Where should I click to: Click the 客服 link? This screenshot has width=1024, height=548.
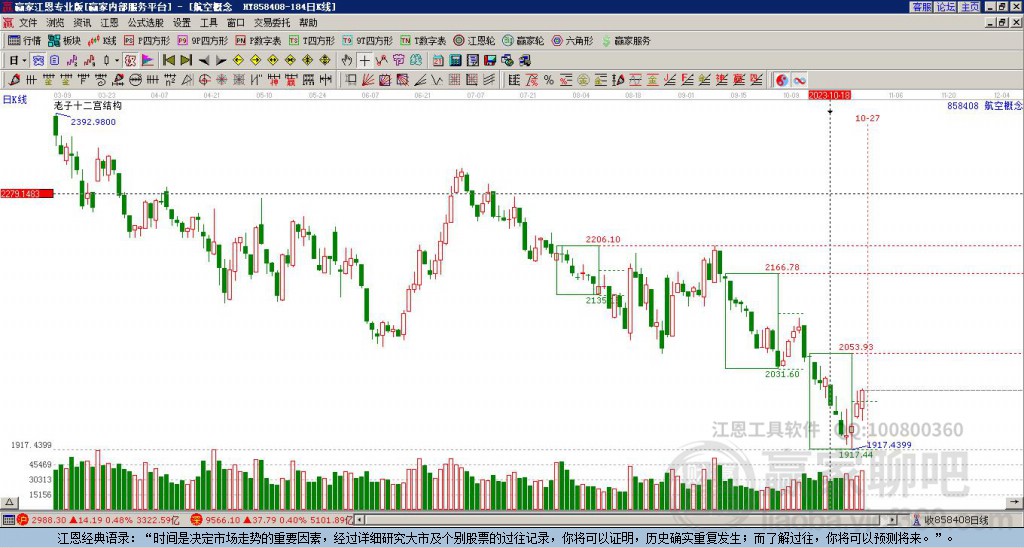pyautogui.click(x=921, y=7)
